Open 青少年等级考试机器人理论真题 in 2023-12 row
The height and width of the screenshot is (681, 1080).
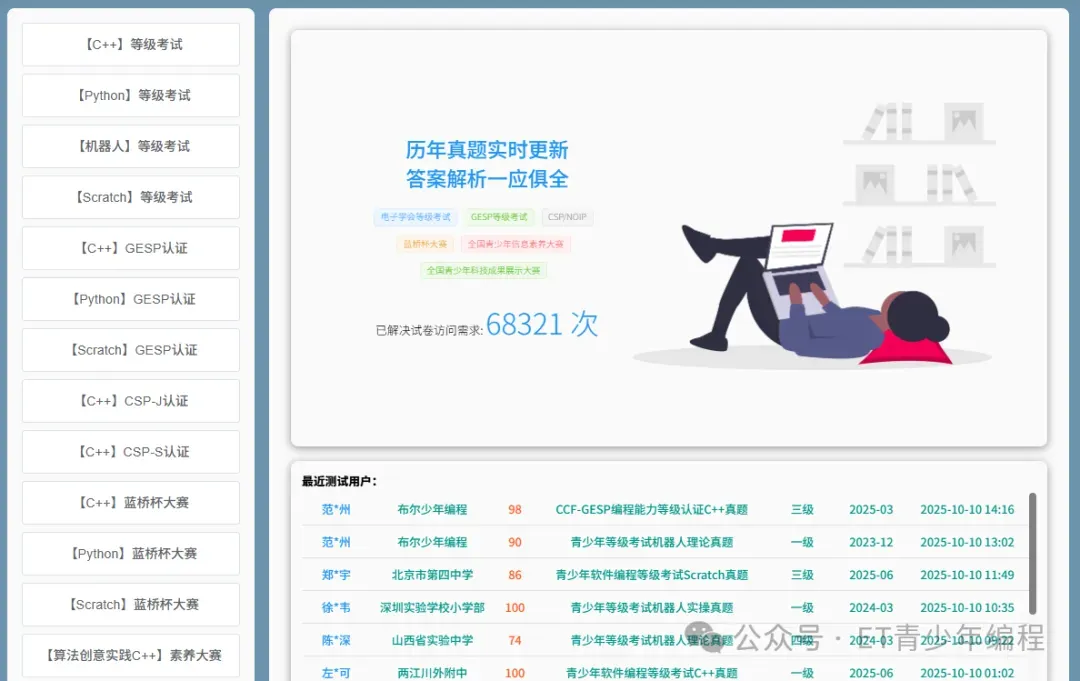click(652, 542)
